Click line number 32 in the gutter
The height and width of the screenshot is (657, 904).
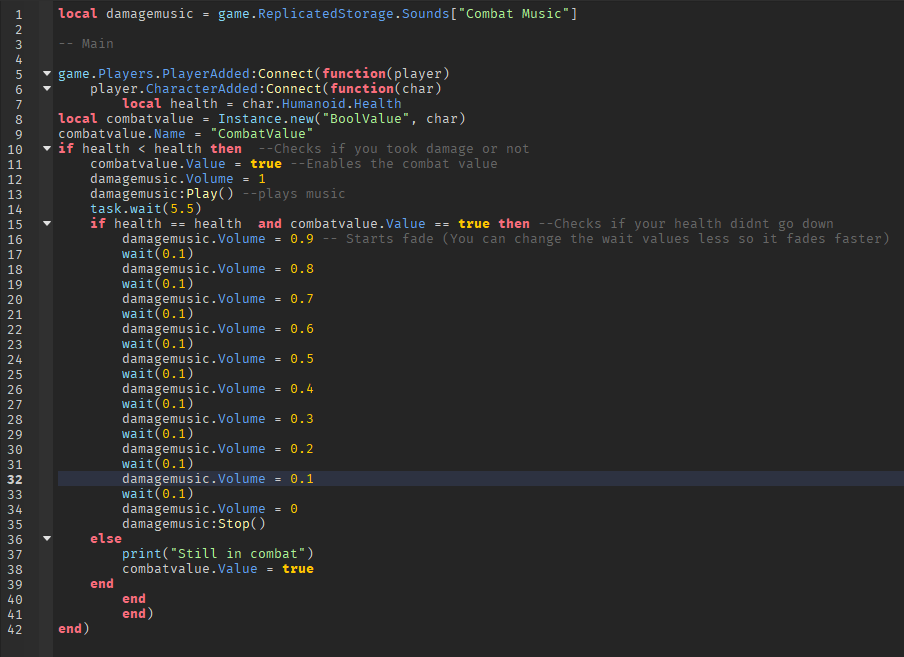pos(15,478)
